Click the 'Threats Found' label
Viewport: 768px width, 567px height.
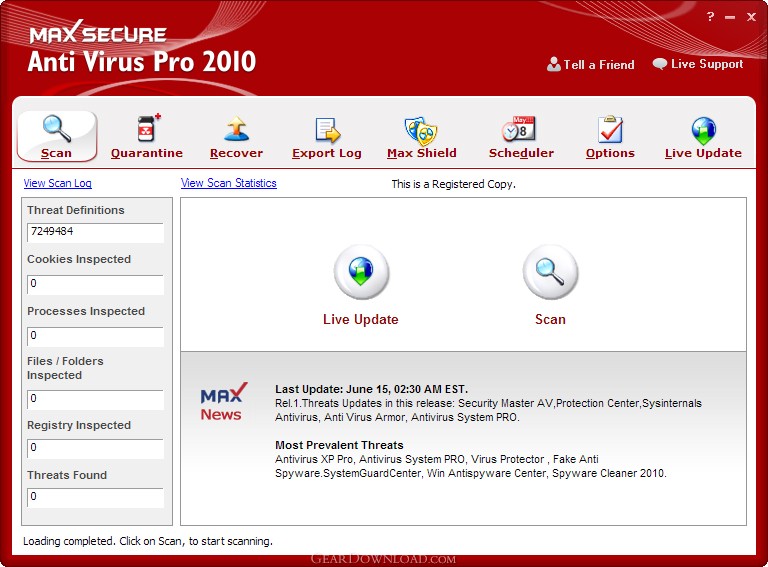tap(67, 475)
